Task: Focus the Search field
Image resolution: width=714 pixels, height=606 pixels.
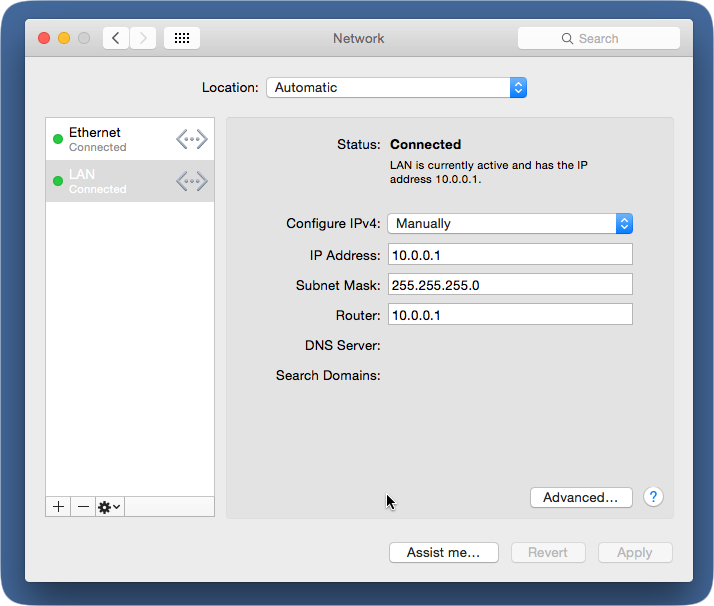Action: pyautogui.click(x=598, y=38)
